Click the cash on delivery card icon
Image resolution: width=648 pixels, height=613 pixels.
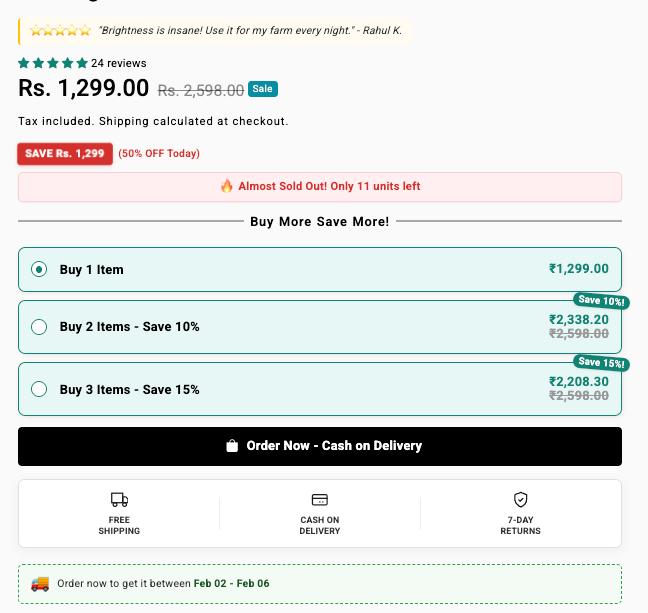(320, 499)
